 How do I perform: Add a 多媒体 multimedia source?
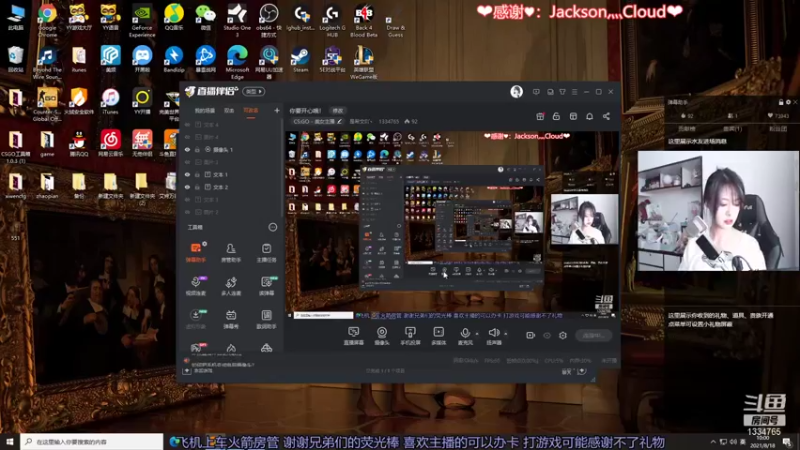coord(438,336)
